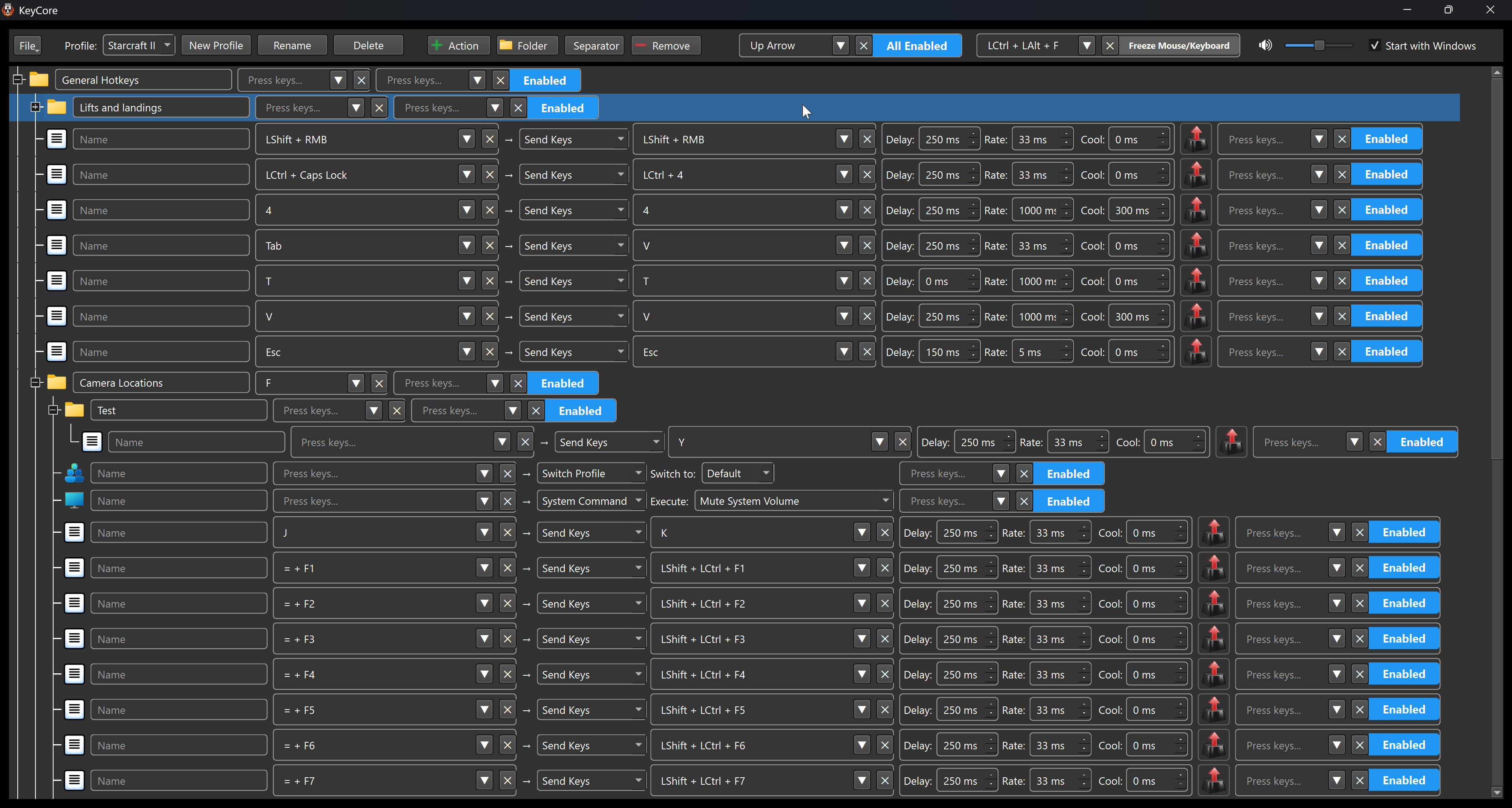Click the key-press record icon on the LShift + RMB row
Viewport: 1512px width, 808px height.
point(1196,139)
